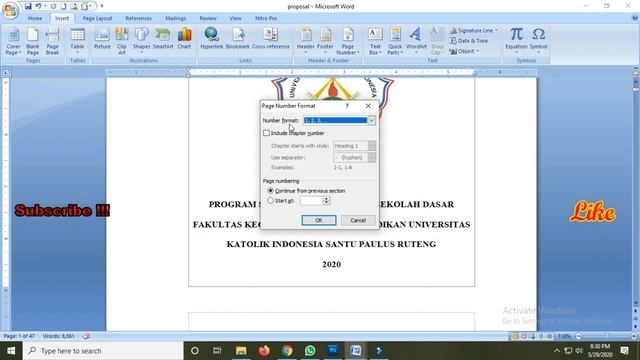Insert a Chart

tap(184, 39)
